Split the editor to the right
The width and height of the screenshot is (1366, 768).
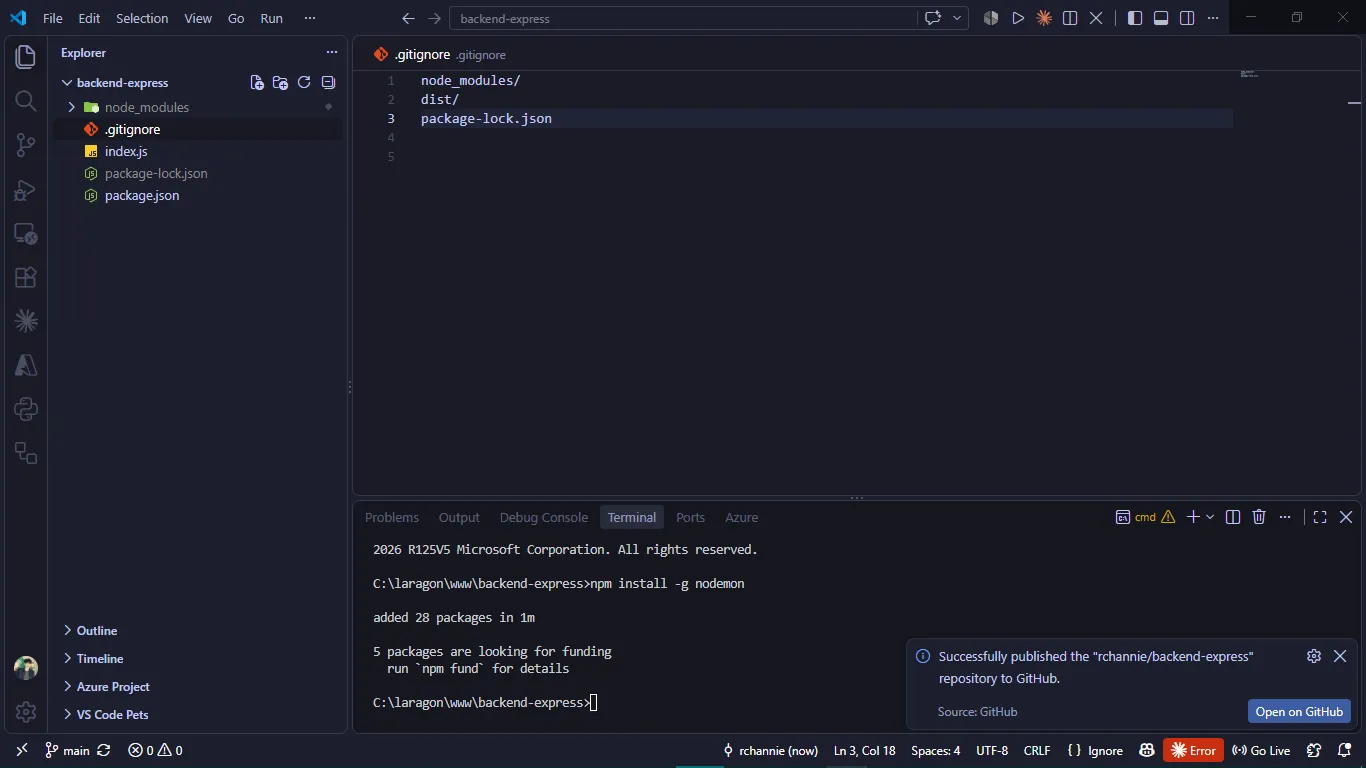[1070, 18]
